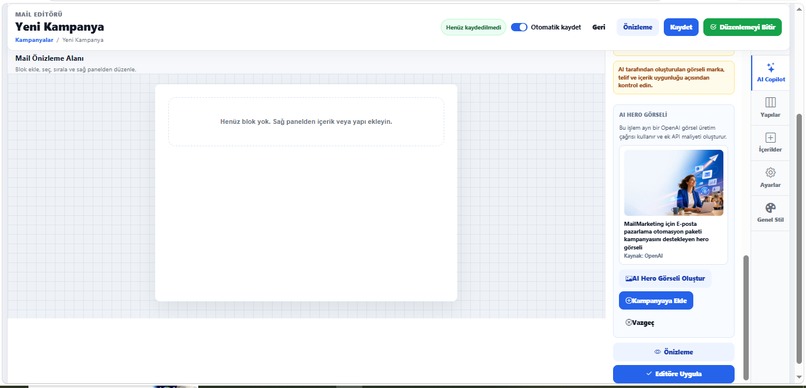This screenshot has width=806, height=388.
Task: Switch to the Ayarlar tab label
Action: pyautogui.click(x=770, y=184)
